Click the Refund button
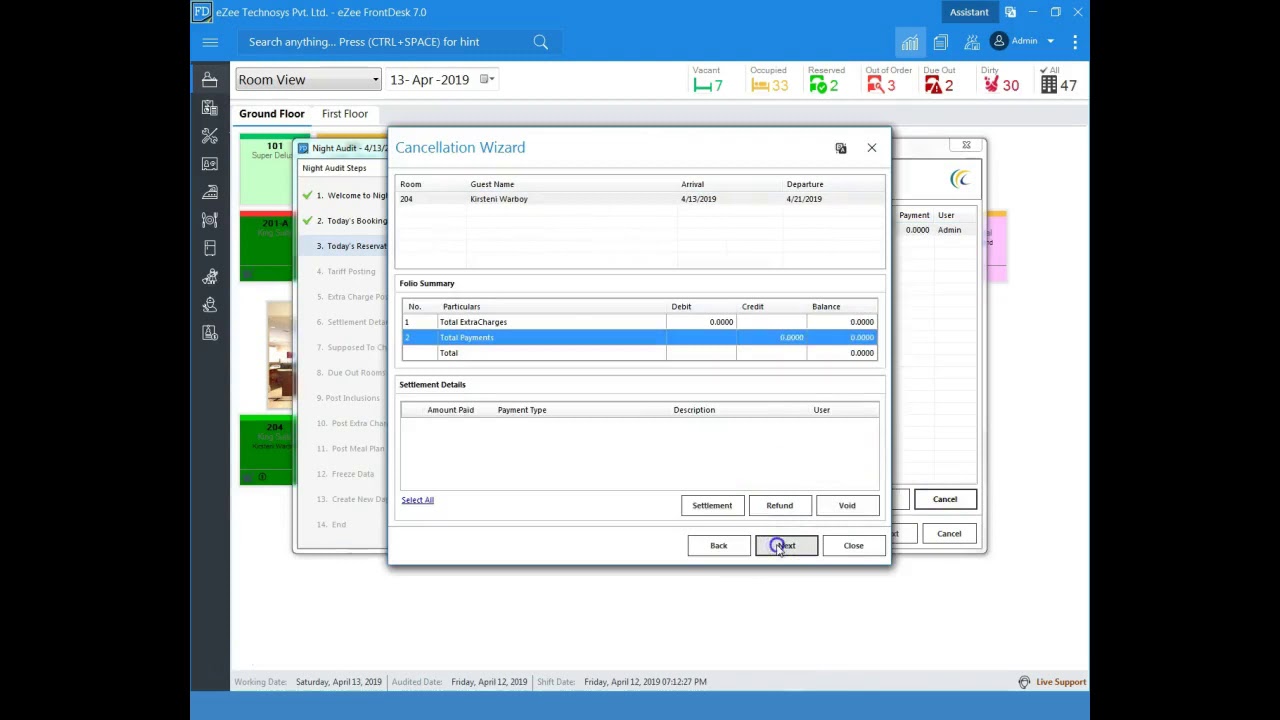 pos(779,506)
